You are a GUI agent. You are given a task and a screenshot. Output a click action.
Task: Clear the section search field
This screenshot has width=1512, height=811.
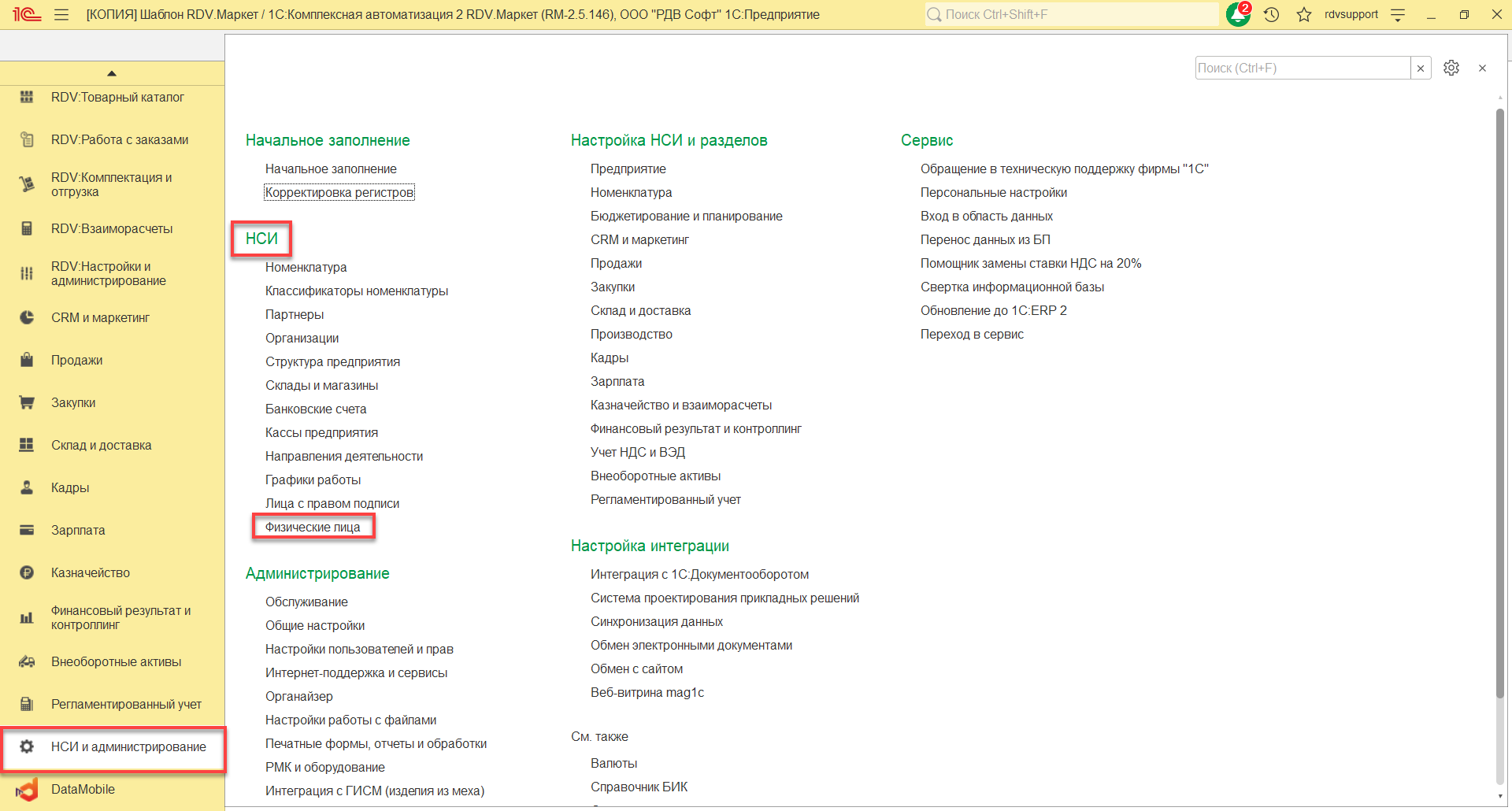coord(1421,68)
